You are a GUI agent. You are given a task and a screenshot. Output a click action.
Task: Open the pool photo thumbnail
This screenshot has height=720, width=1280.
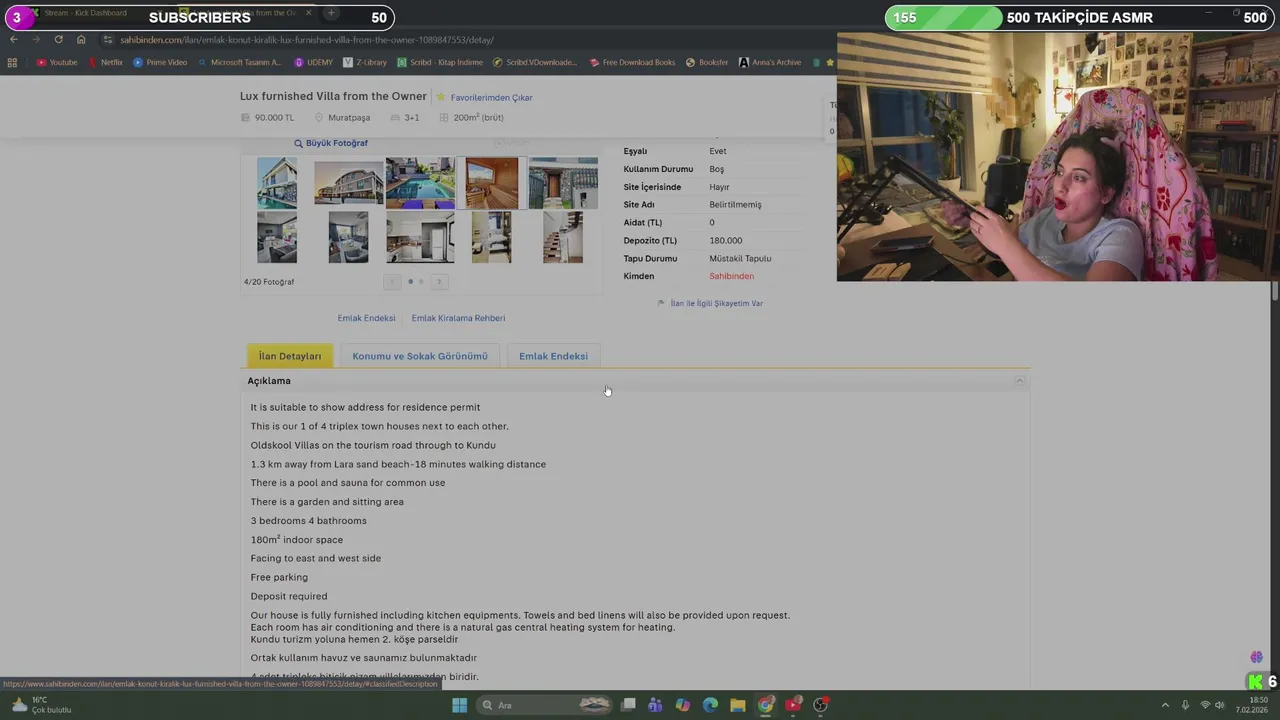click(420, 183)
